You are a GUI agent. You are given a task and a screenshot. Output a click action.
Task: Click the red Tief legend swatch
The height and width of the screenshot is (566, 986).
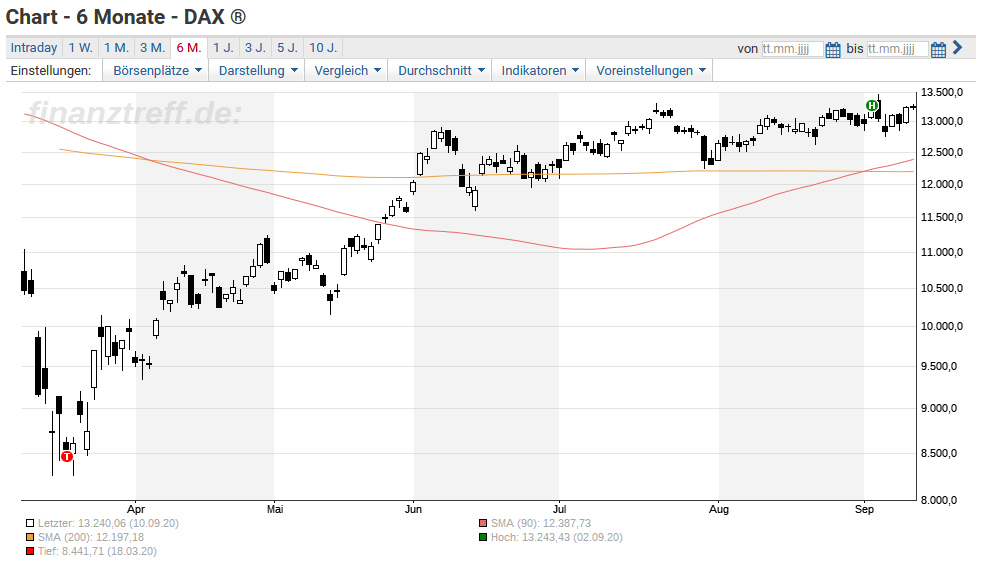[30, 552]
